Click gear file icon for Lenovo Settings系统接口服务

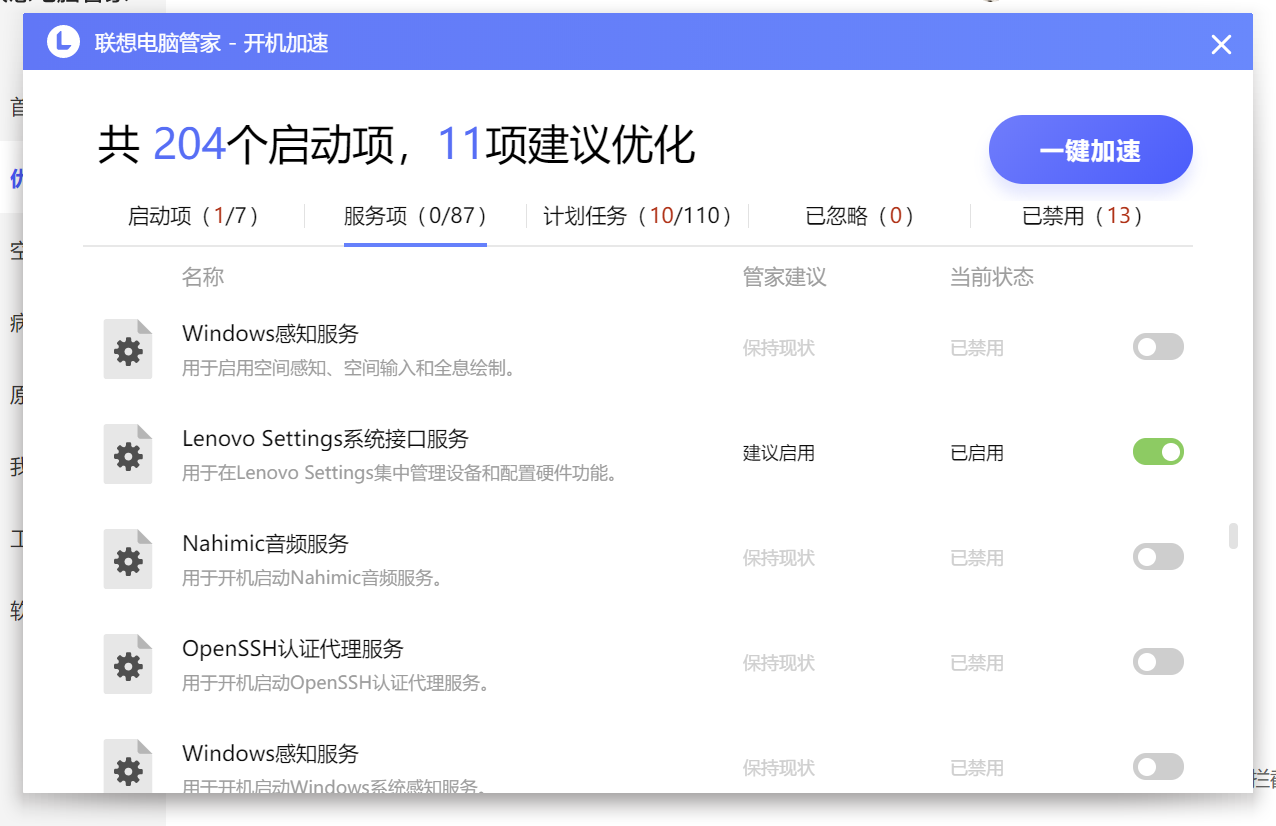pyautogui.click(x=128, y=455)
